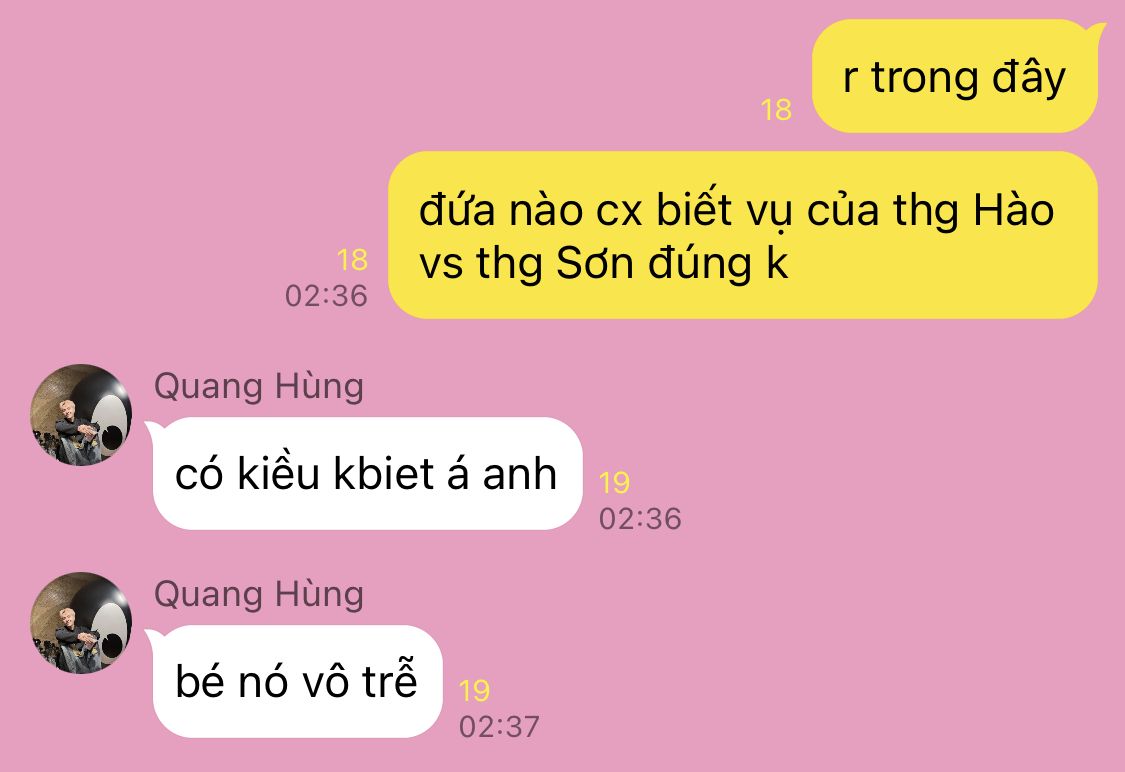
Task: Click the Quang Hùng name above "bé nó vô trễ"
Action: click(259, 595)
